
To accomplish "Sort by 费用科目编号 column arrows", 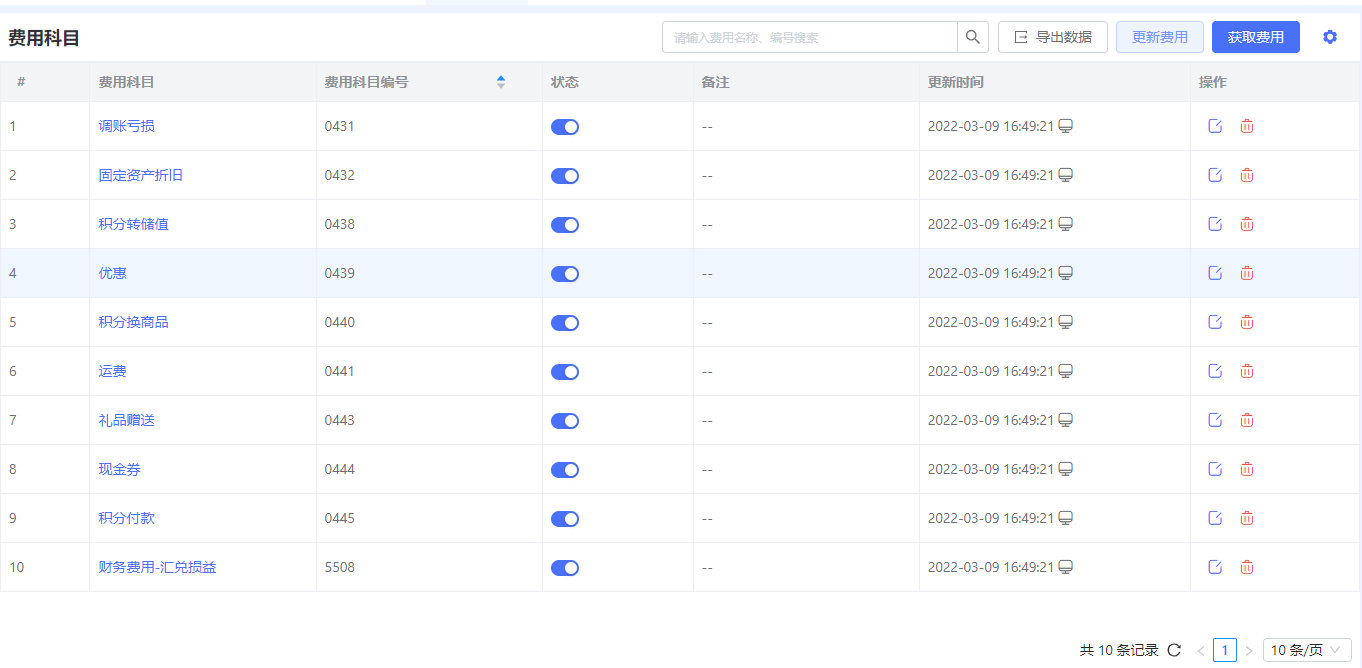I will coord(501,82).
